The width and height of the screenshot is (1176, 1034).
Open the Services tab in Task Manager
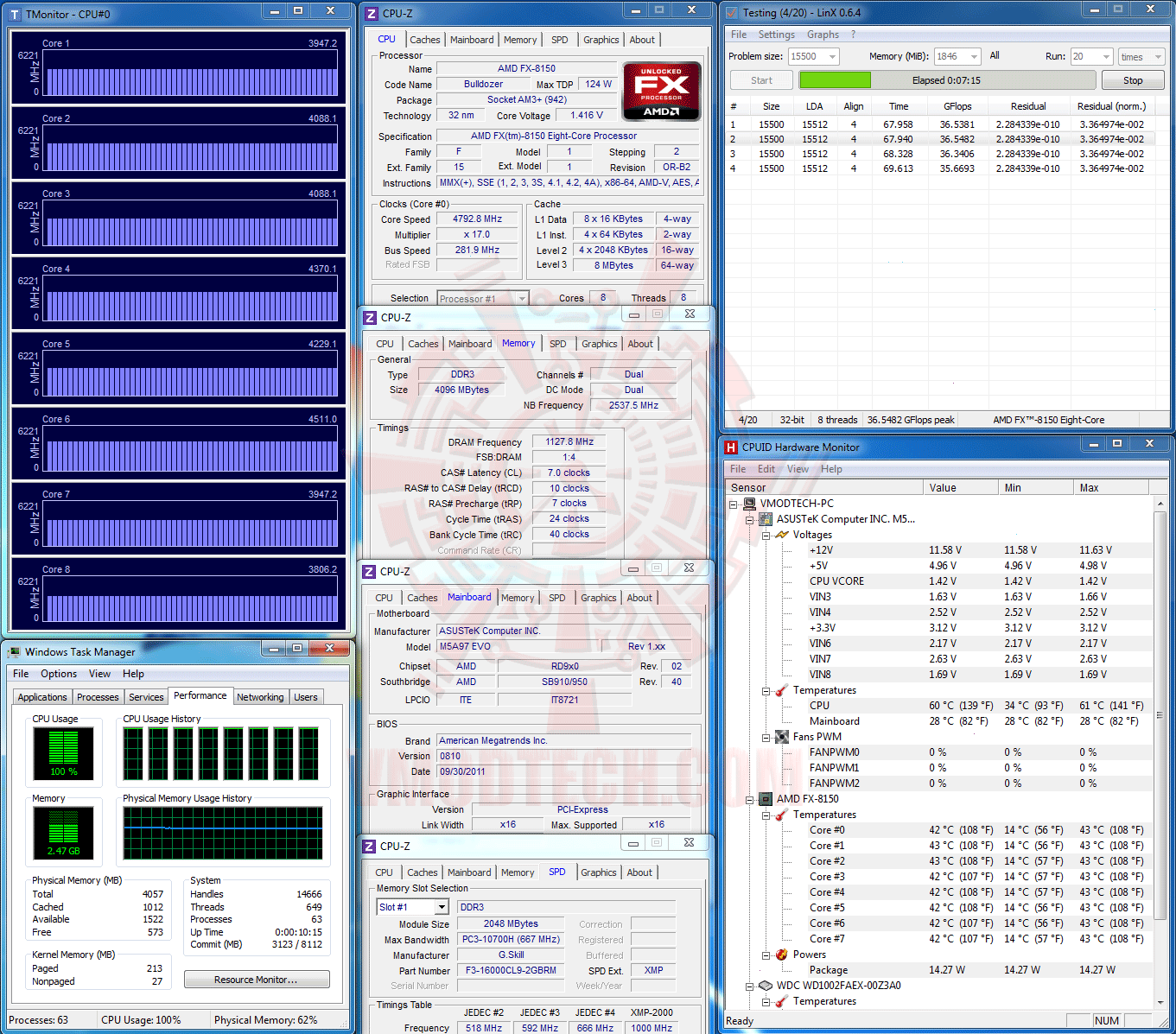pyautogui.click(x=146, y=697)
